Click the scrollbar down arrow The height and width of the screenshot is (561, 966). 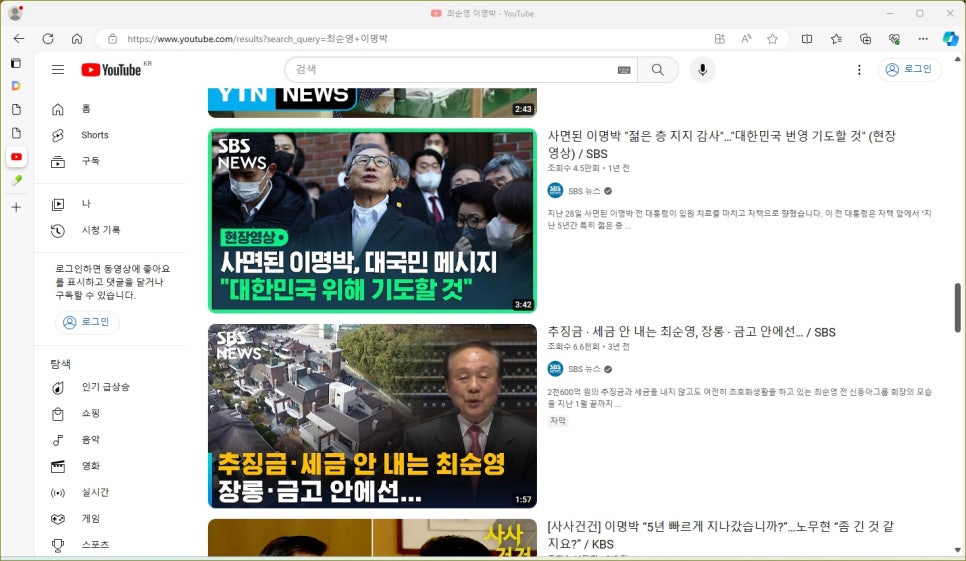[x=957, y=551]
